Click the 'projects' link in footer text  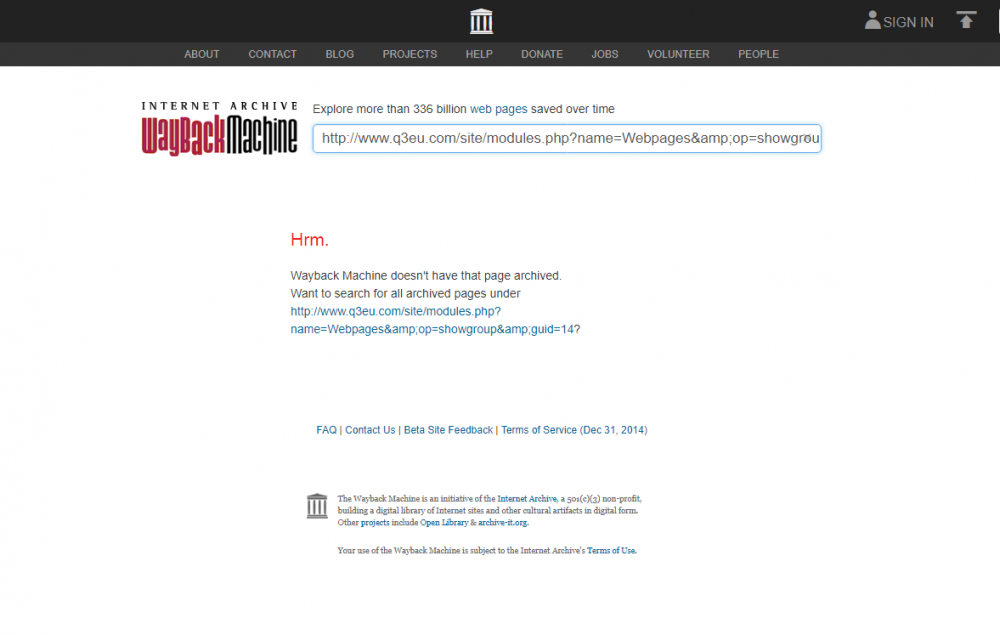click(375, 522)
